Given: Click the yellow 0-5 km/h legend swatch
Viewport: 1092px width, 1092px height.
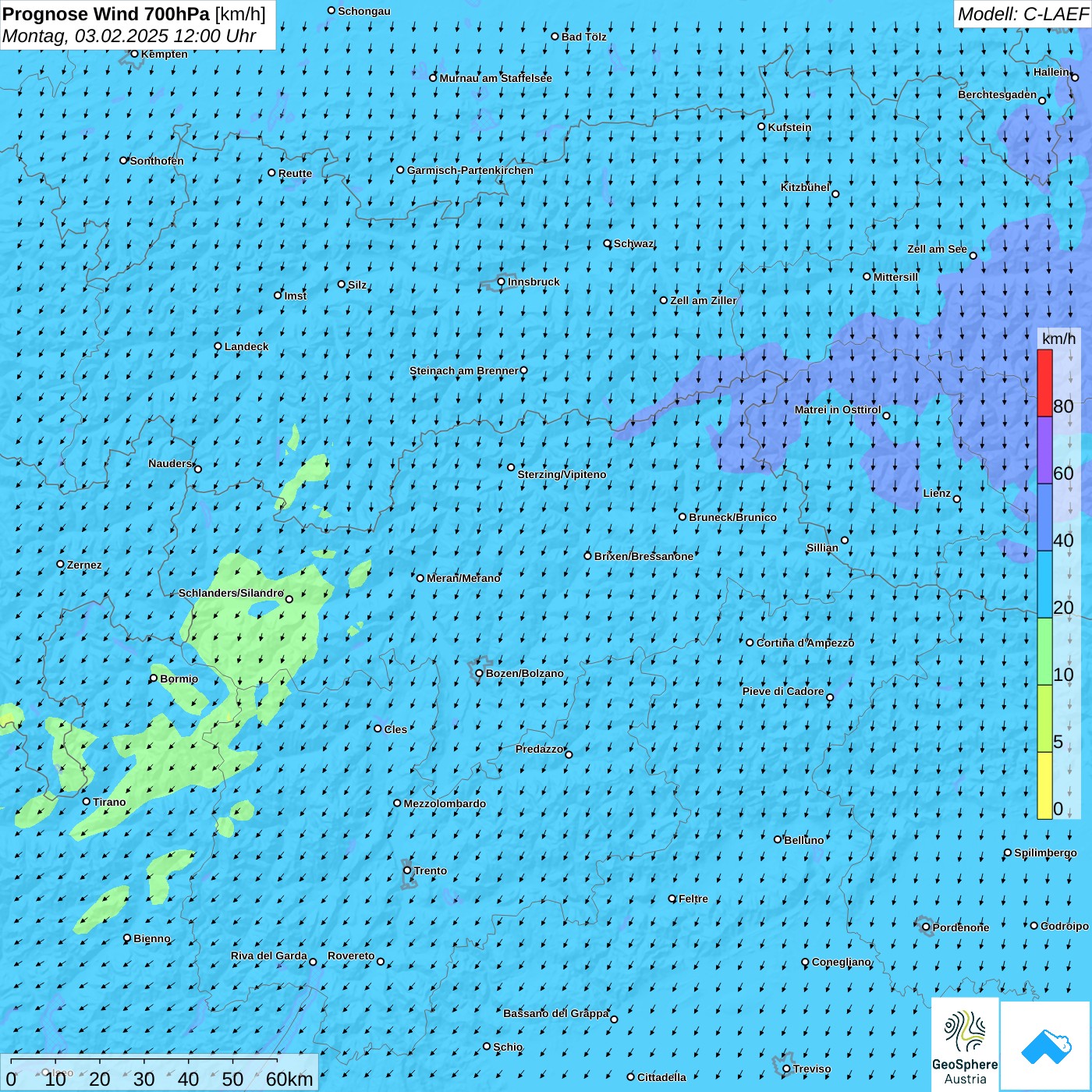Looking at the screenshot, I should (x=1044, y=785).
